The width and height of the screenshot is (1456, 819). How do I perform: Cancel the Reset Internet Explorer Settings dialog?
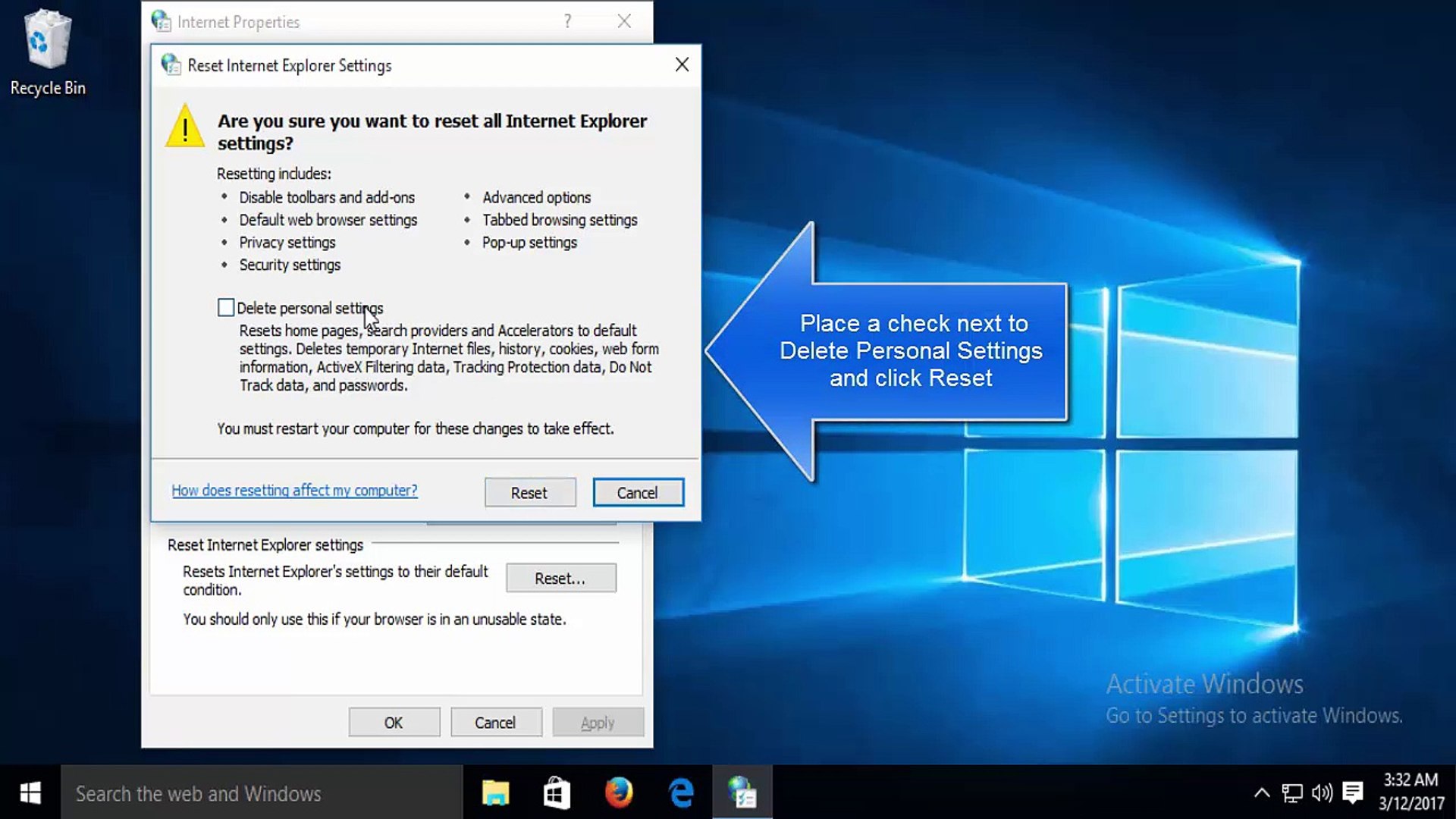(x=637, y=493)
